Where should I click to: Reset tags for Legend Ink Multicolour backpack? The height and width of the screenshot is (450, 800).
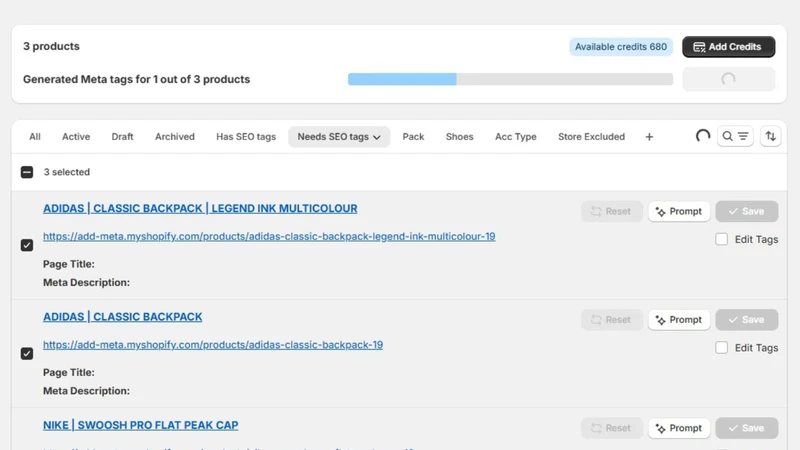tap(612, 211)
